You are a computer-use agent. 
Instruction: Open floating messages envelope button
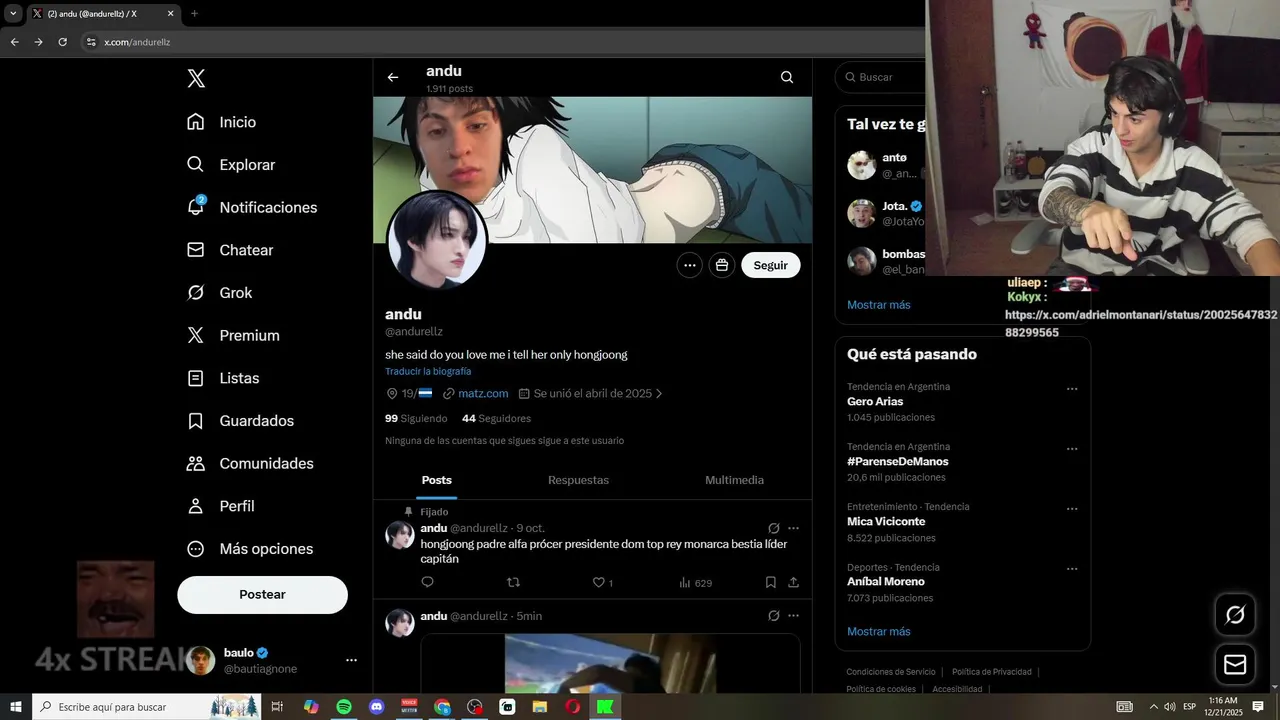coord(1235,664)
